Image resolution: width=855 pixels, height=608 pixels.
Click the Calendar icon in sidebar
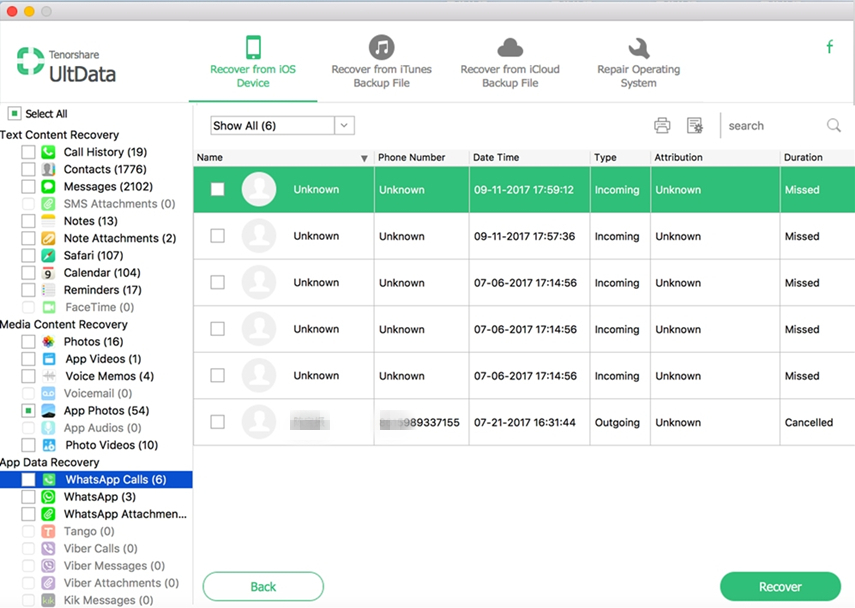point(49,273)
